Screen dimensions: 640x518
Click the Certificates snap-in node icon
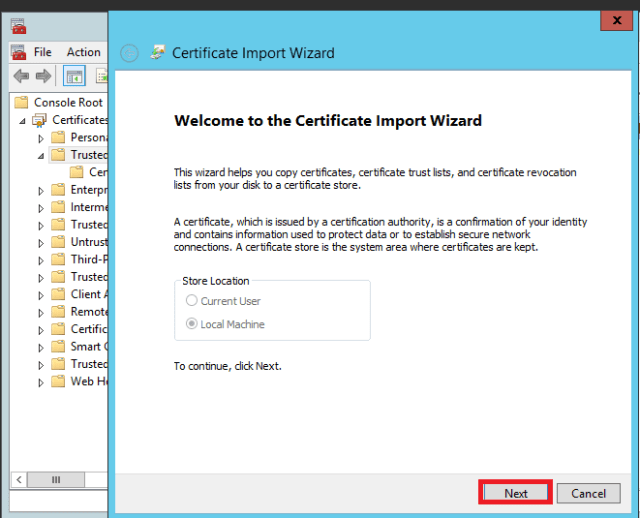click(x=40, y=120)
